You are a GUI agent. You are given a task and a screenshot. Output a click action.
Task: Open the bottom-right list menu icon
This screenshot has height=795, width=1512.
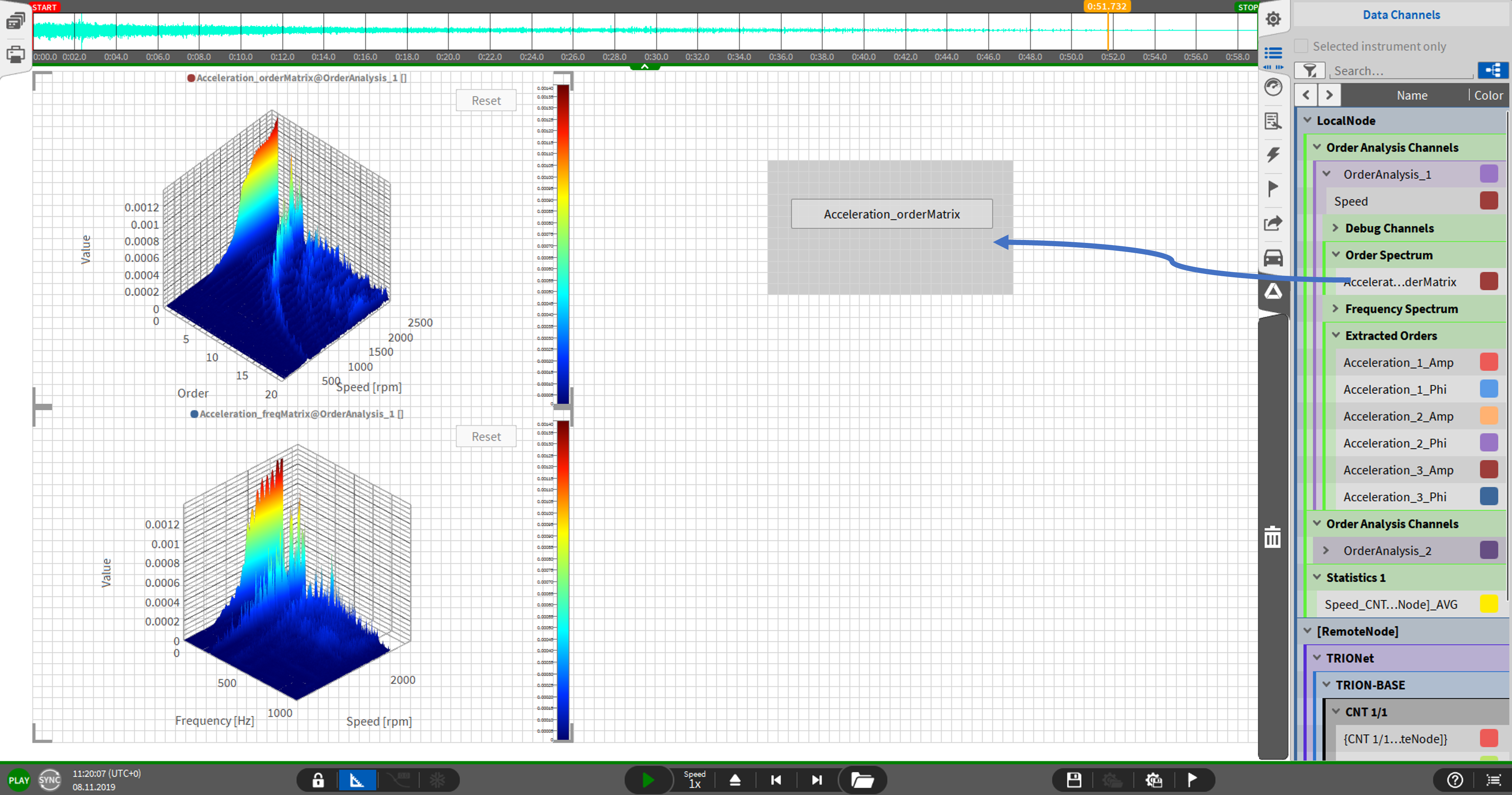click(x=1493, y=780)
